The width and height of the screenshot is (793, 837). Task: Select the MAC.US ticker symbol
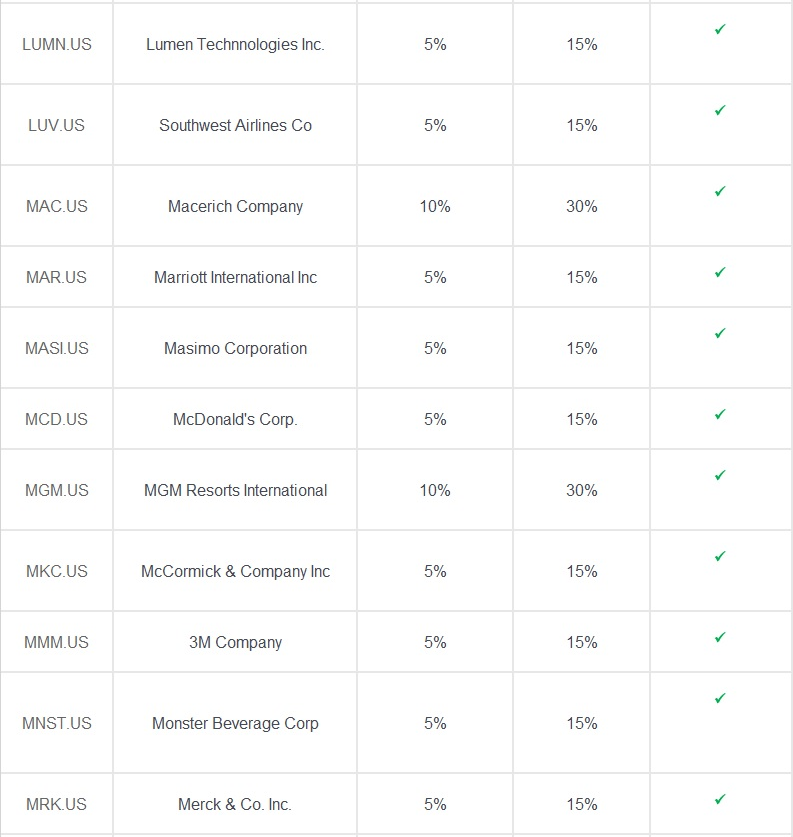(57, 206)
